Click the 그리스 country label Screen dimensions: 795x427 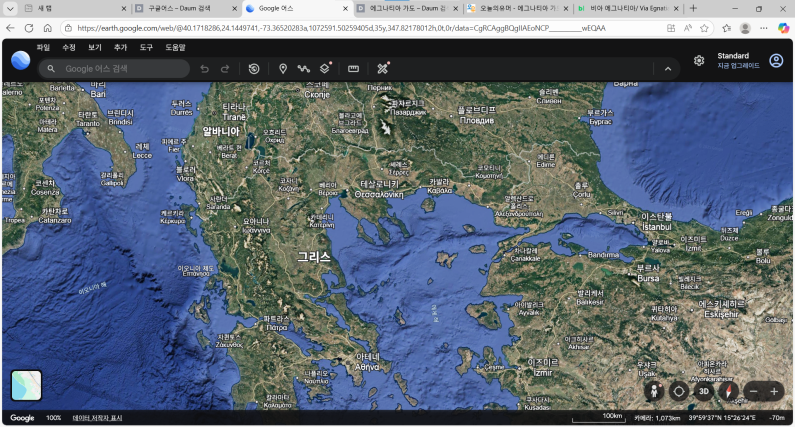click(x=314, y=257)
